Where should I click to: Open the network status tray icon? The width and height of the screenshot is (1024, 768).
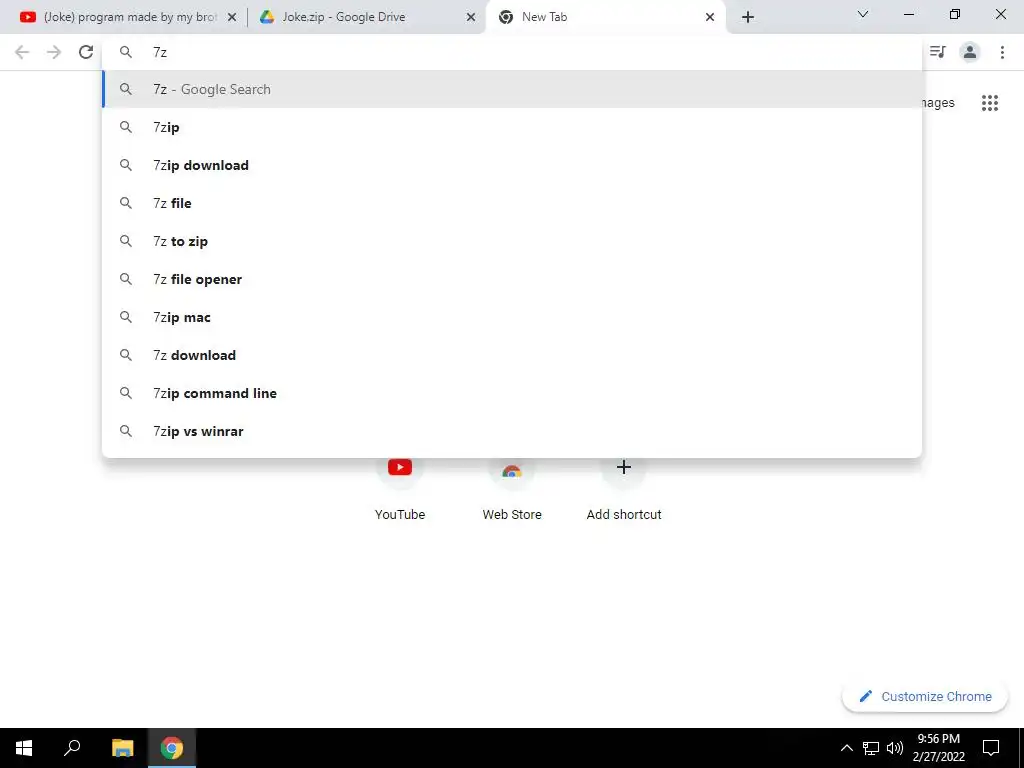point(871,748)
